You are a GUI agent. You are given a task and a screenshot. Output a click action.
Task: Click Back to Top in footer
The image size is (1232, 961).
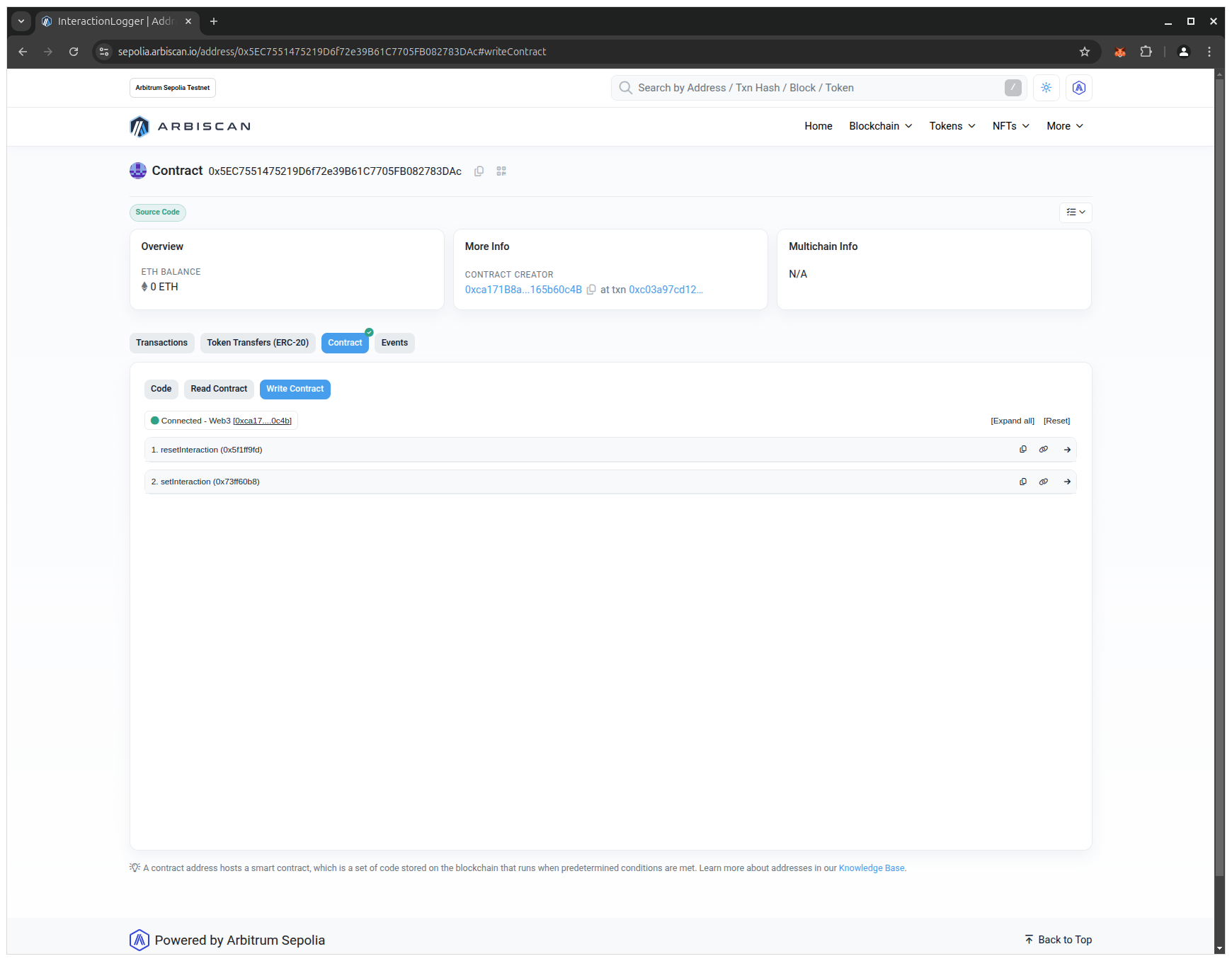[x=1059, y=940]
